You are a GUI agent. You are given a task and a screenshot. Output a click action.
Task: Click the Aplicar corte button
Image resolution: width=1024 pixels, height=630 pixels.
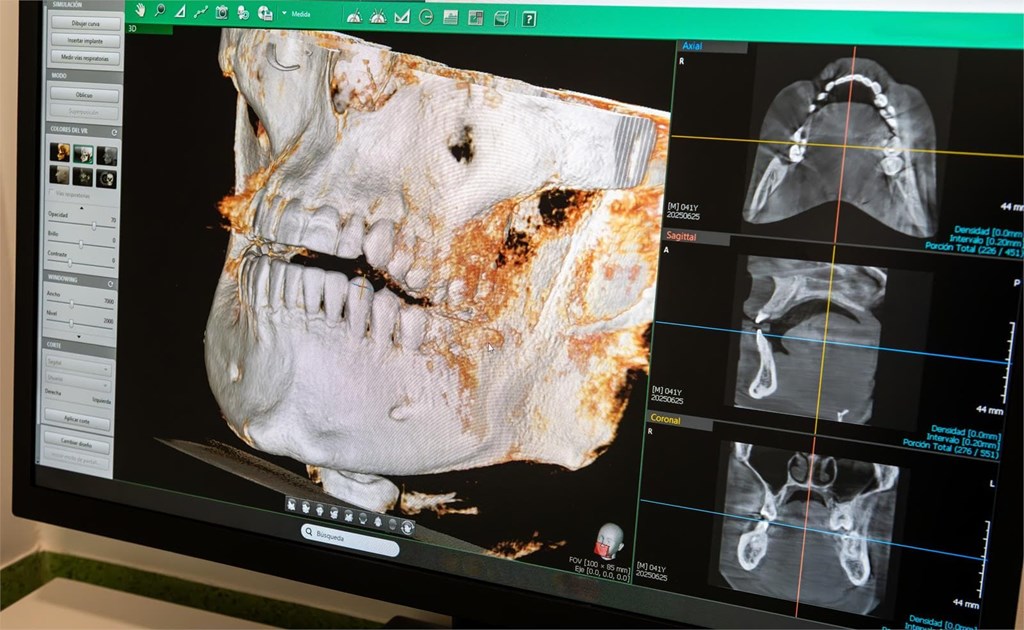pyautogui.click(x=77, y=420)
